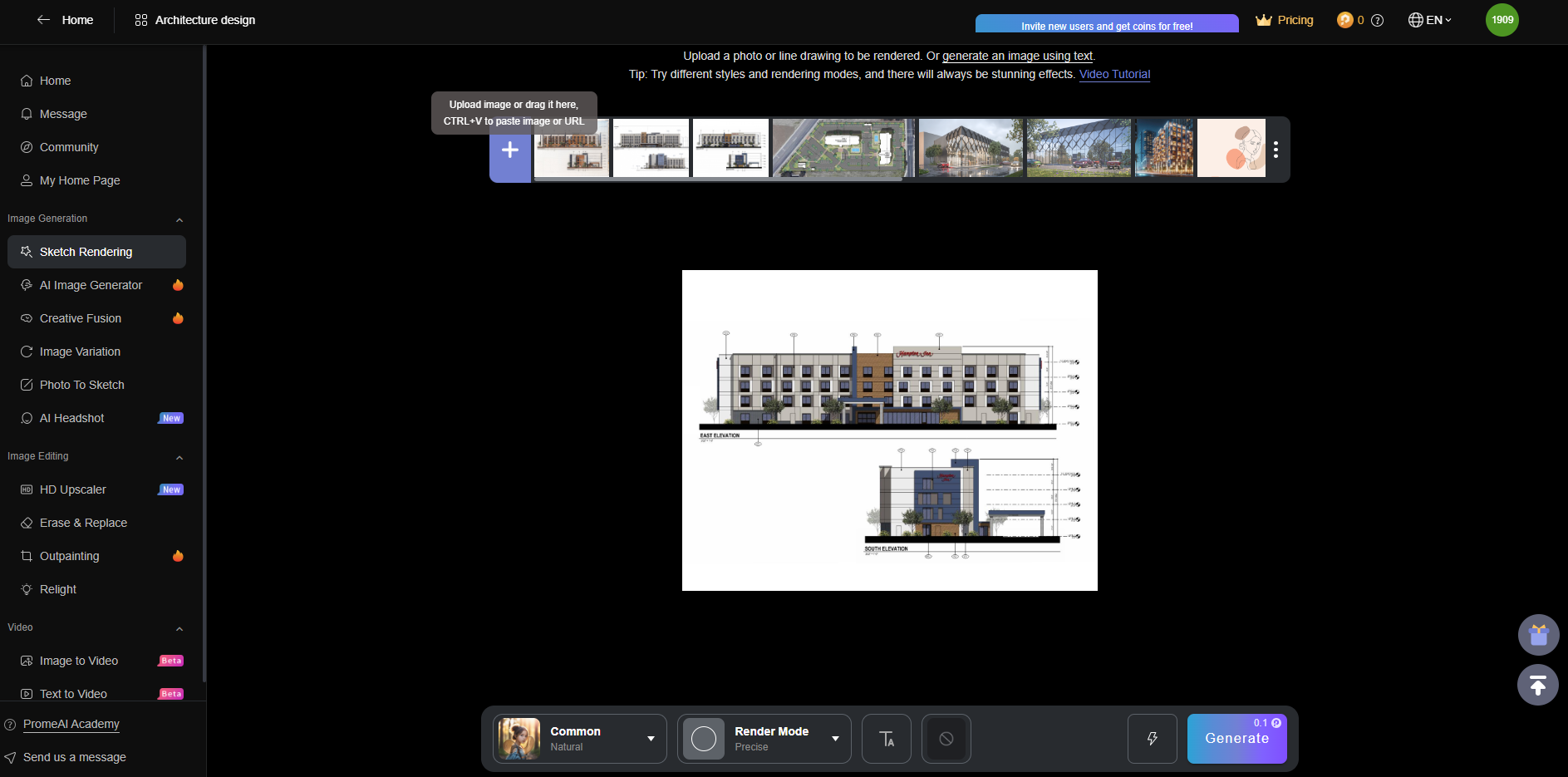Open the text annotation option

click(886, 738)
